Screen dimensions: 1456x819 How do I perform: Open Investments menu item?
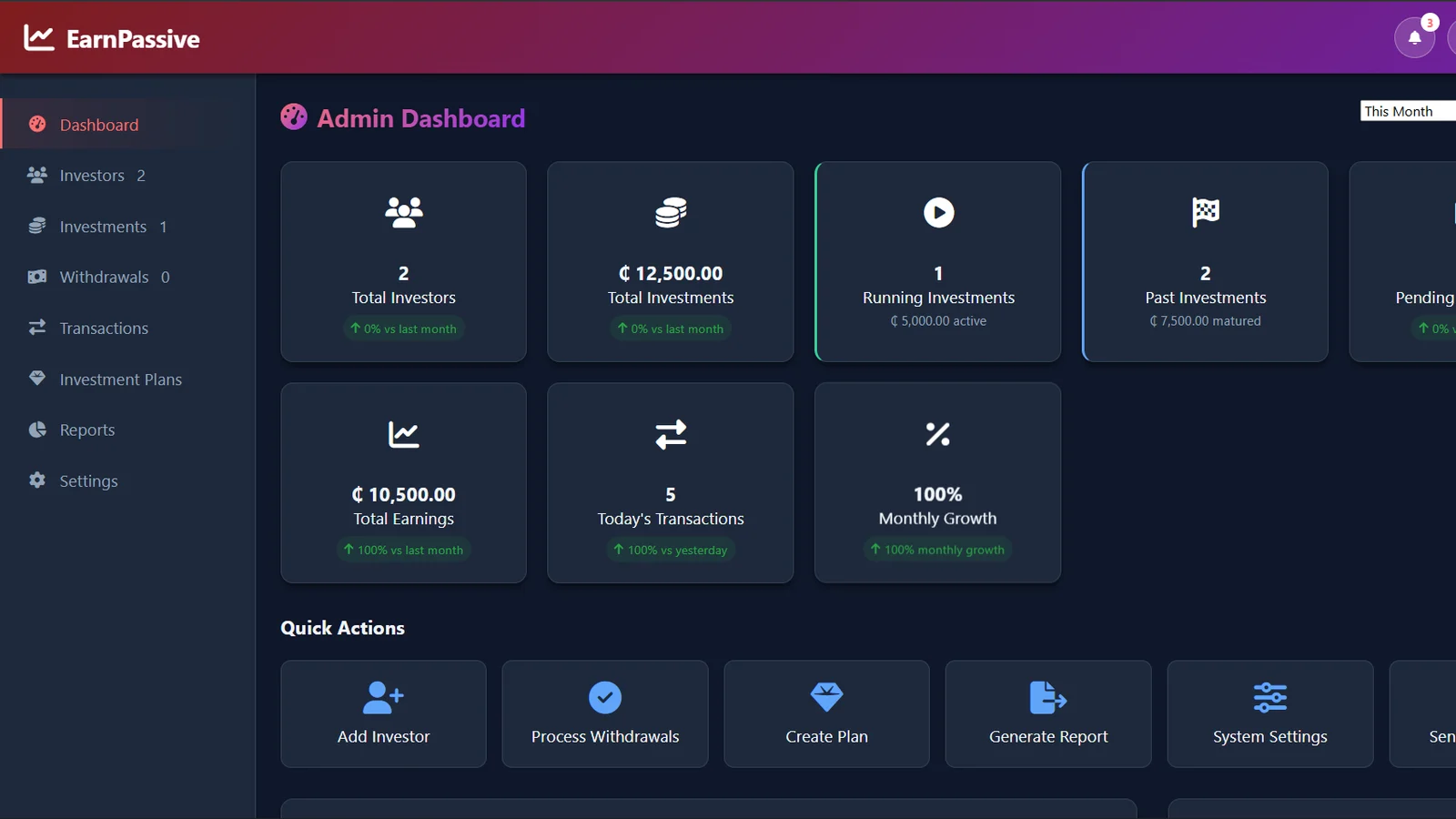point(127,227)
